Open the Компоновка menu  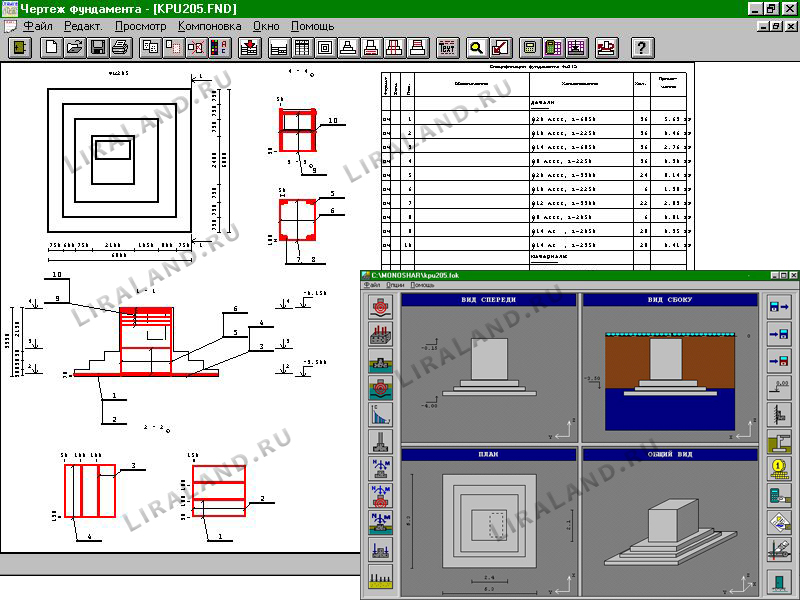tap(209, 24)
